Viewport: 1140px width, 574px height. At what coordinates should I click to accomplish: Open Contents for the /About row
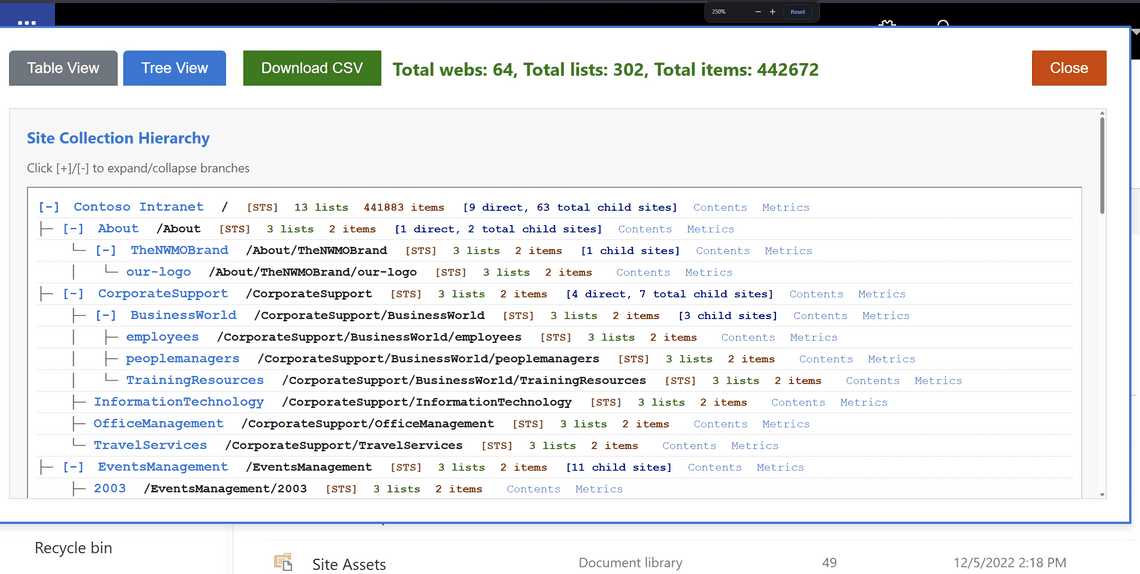(645, 230)
